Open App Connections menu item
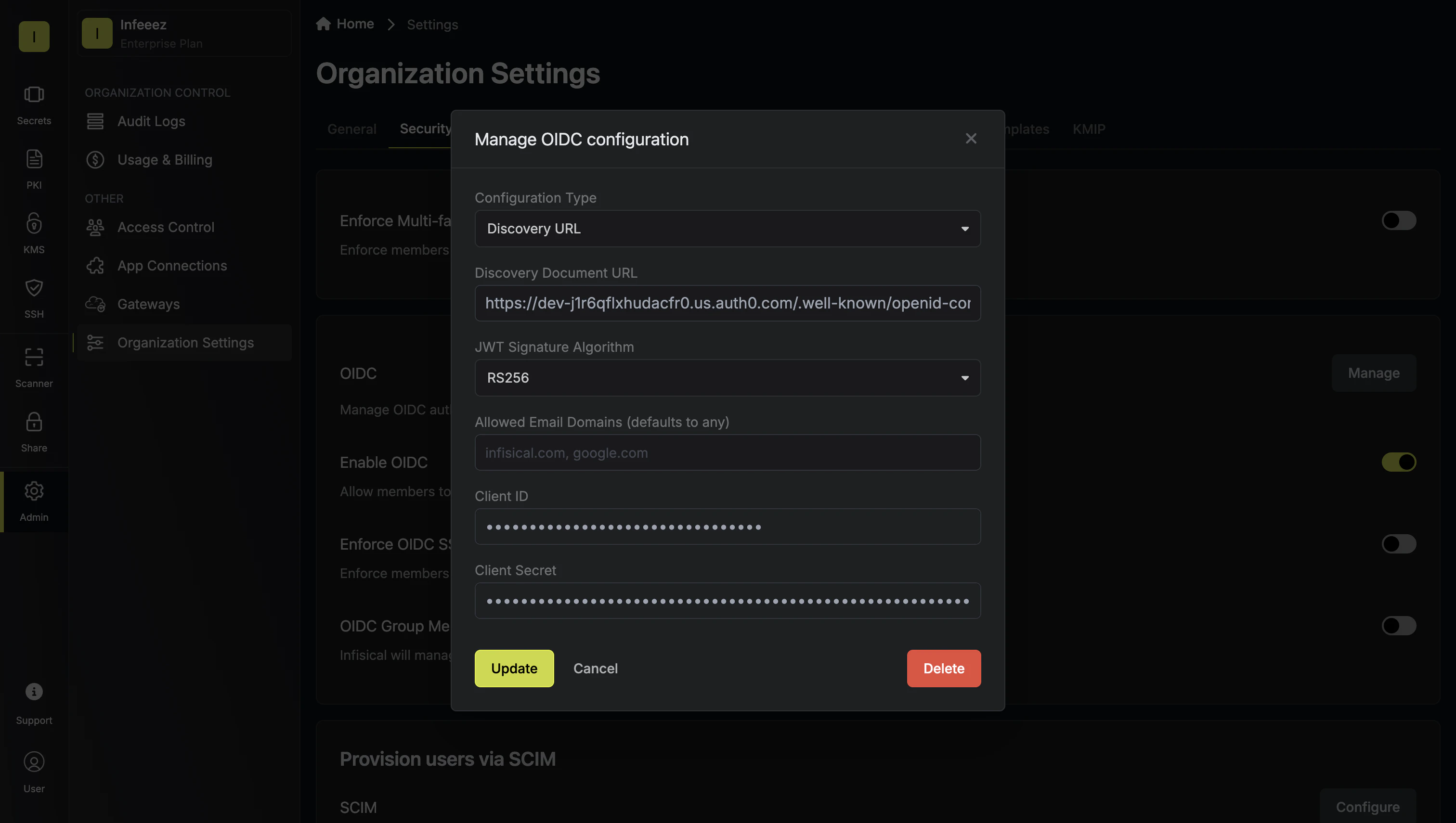The image size is (1456, 823). coord(184,266)
